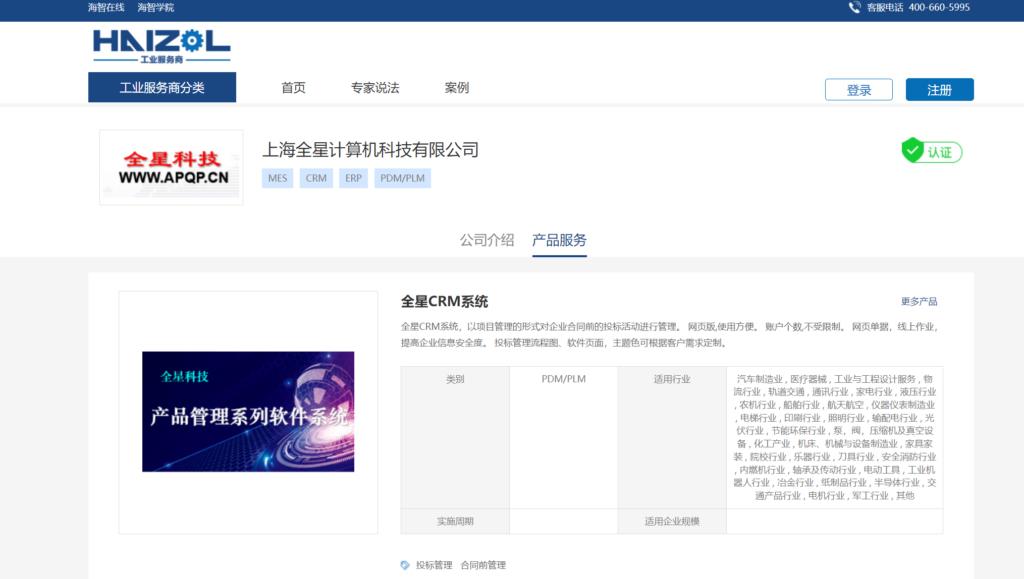Select the ERP tag
Image resolution: width=1024 pixels, height=579 pixels.
pyautogui.click(x=353, y=178)
